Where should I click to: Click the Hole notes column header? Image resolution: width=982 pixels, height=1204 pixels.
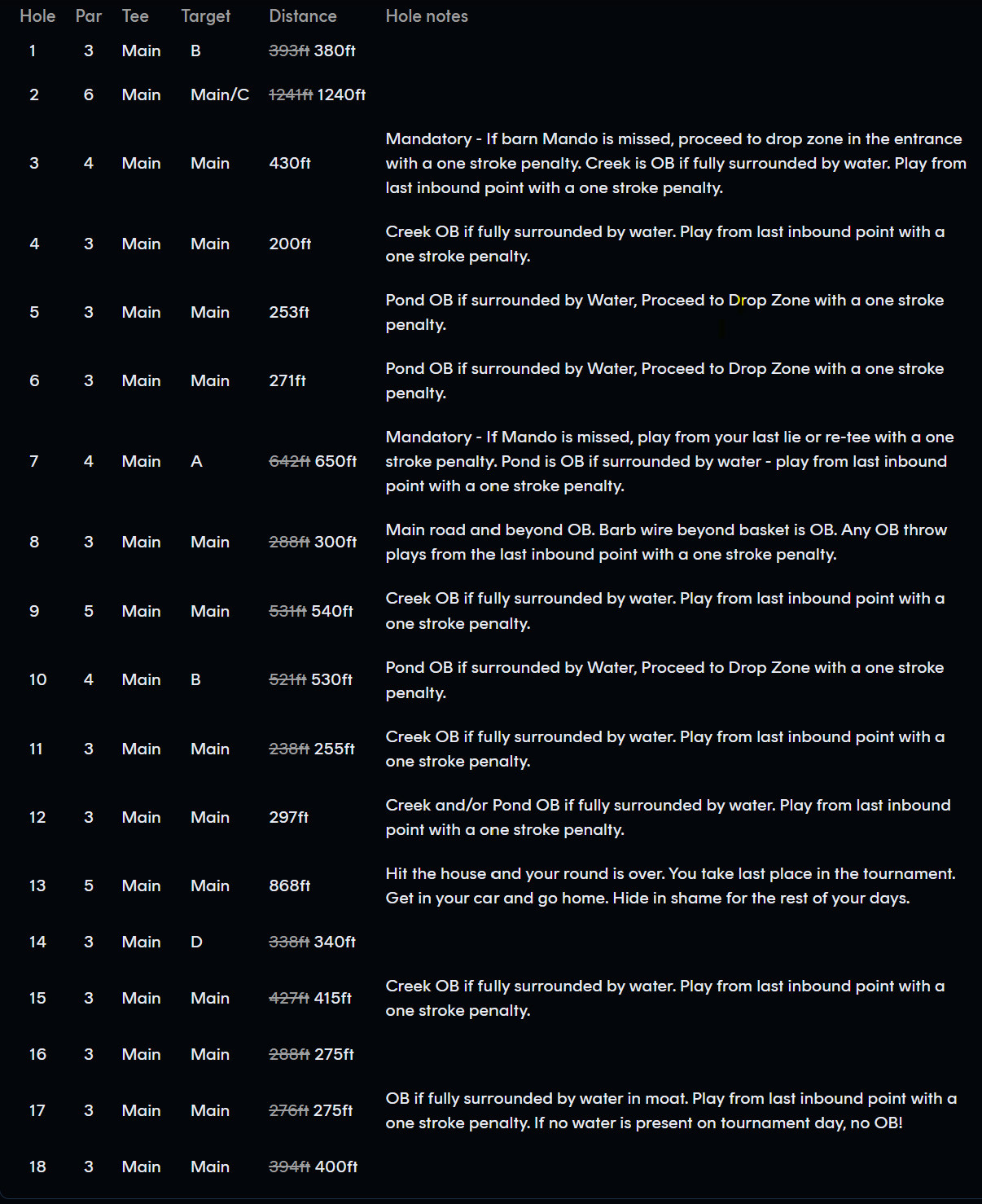427,16
